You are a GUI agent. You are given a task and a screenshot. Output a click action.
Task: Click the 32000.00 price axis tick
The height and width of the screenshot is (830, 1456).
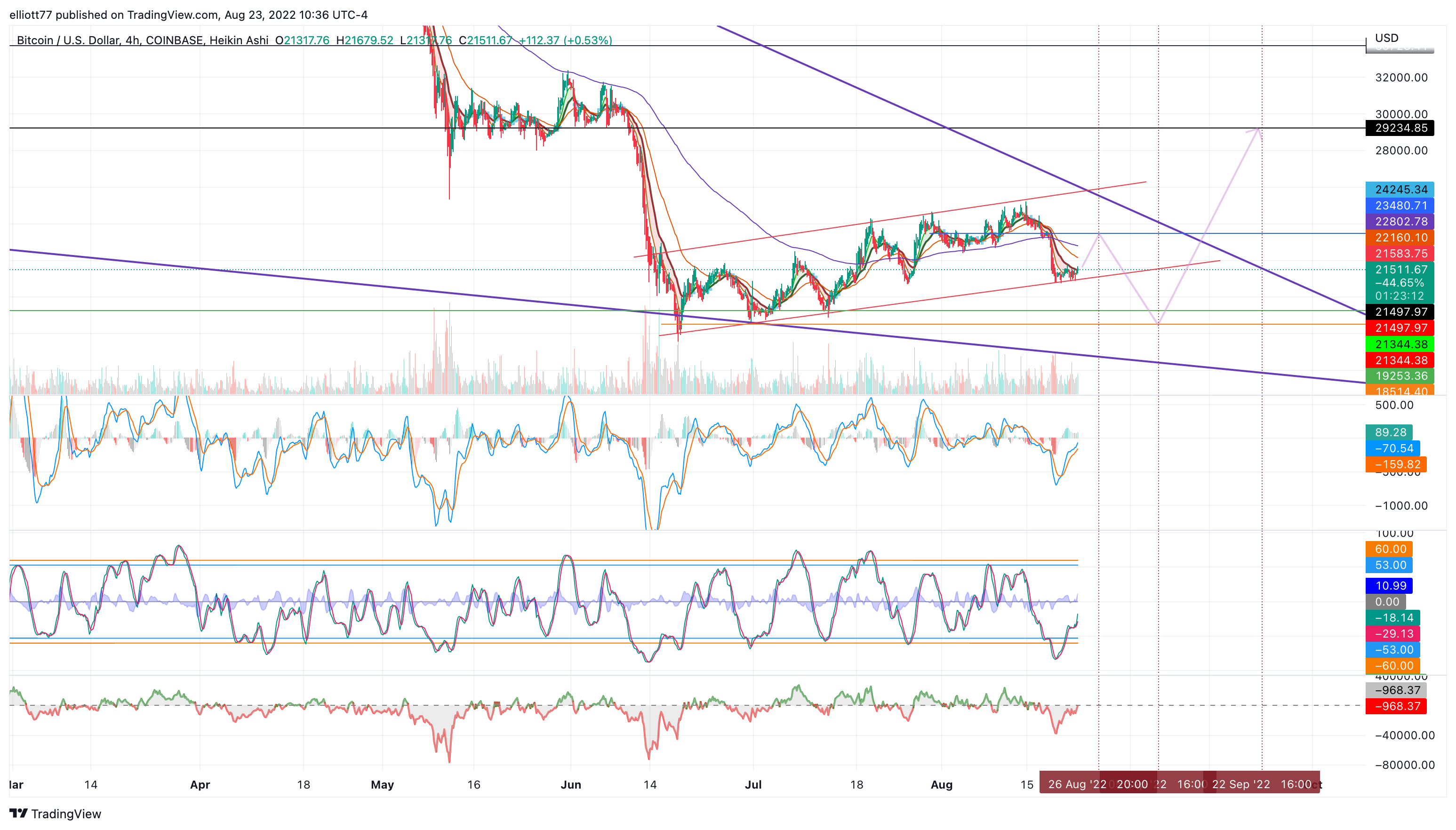click(1401, 78)
